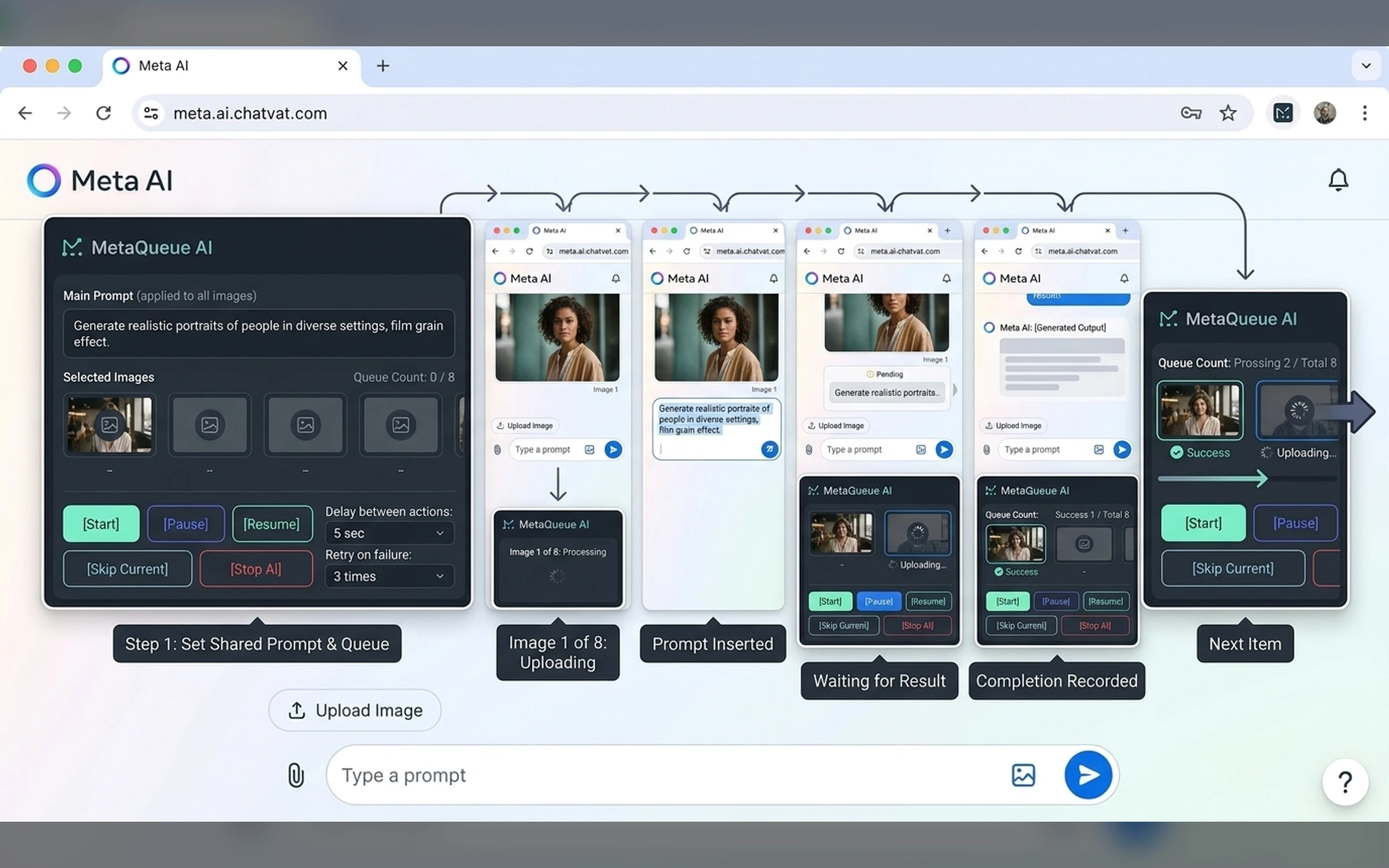Bookmark this page with the star icon
The width and height of the screenshot is (1389, 868).
pos(1228,113)
